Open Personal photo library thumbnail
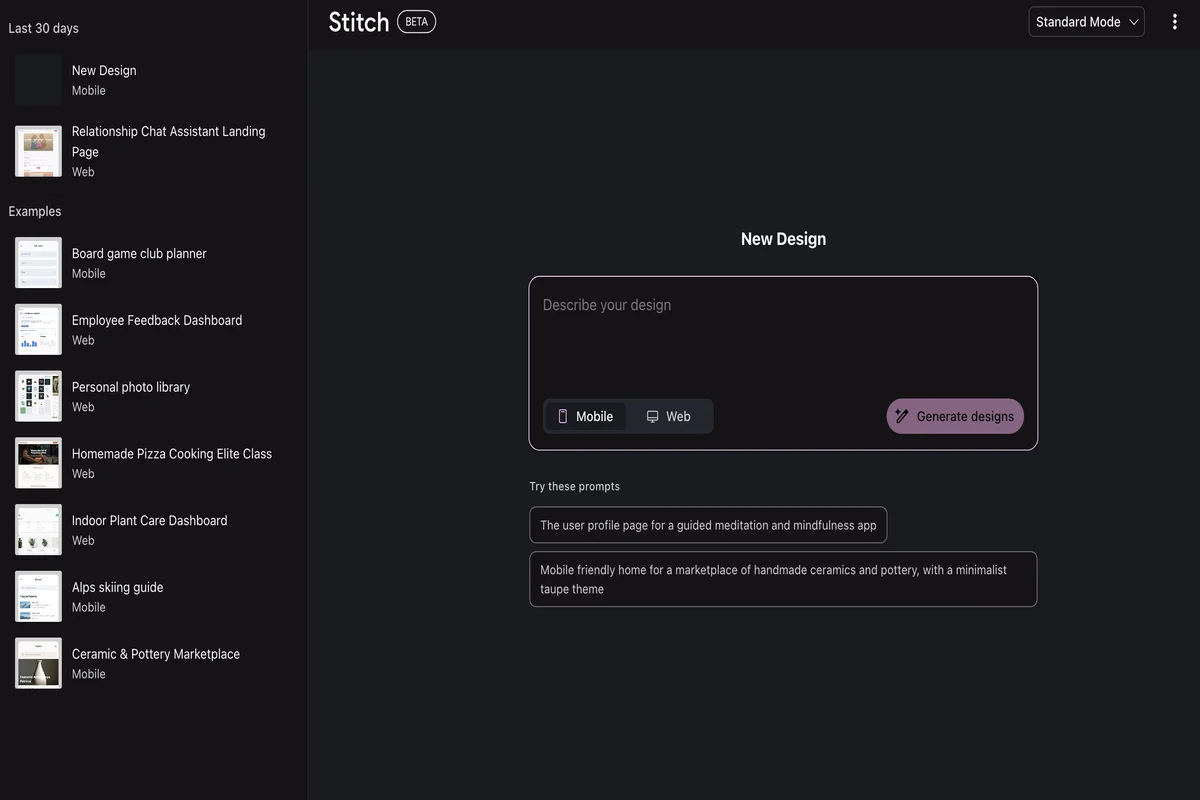The height and width of the screenshot is (800, 1200). (x=38, y=396)
